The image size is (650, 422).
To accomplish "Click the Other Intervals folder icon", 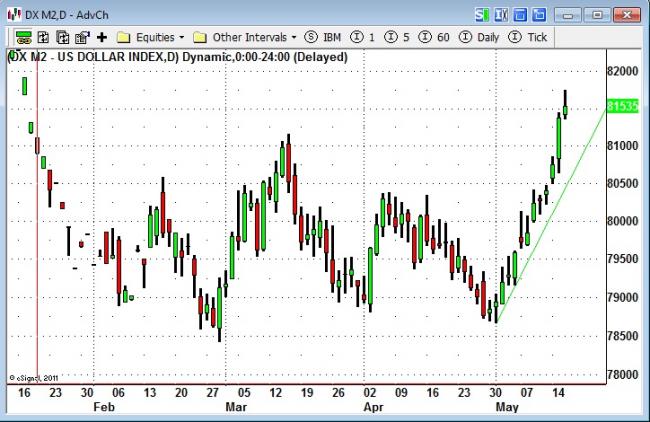I will pos(200,38).
